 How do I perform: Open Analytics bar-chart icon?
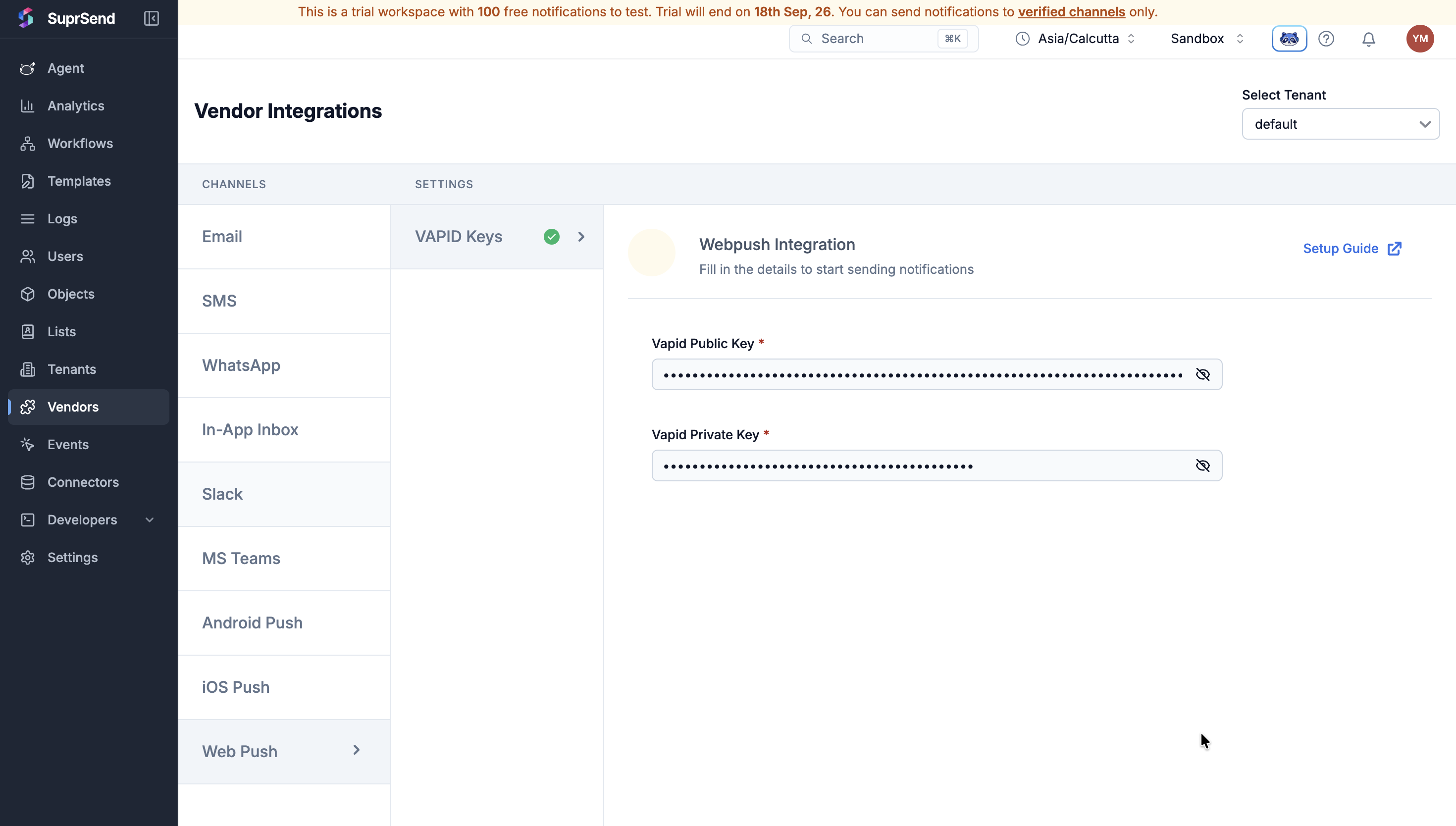click(x=27, y=105)
